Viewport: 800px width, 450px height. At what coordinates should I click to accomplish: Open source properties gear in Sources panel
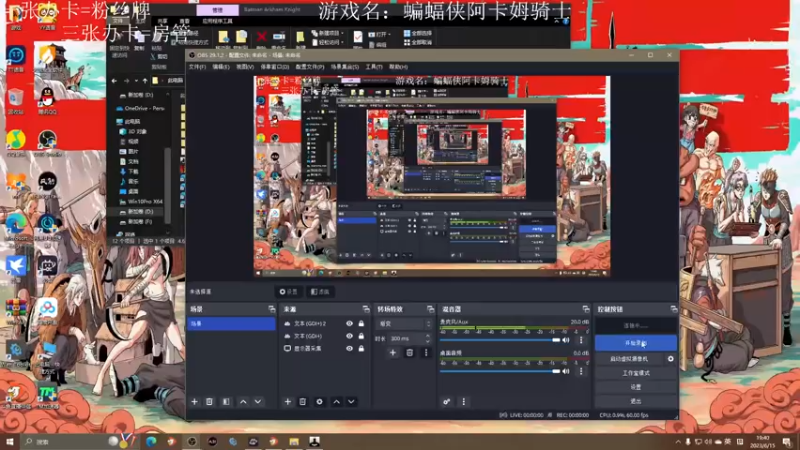[319, 402]
